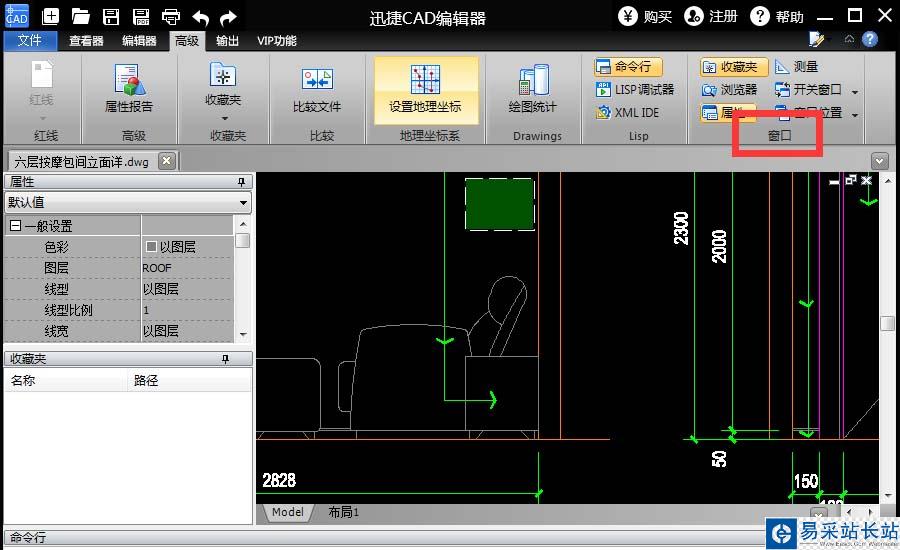This screenshot has width=900, height=550.
Task: Click the 图层 ROOF value cell
Action: 187,268
